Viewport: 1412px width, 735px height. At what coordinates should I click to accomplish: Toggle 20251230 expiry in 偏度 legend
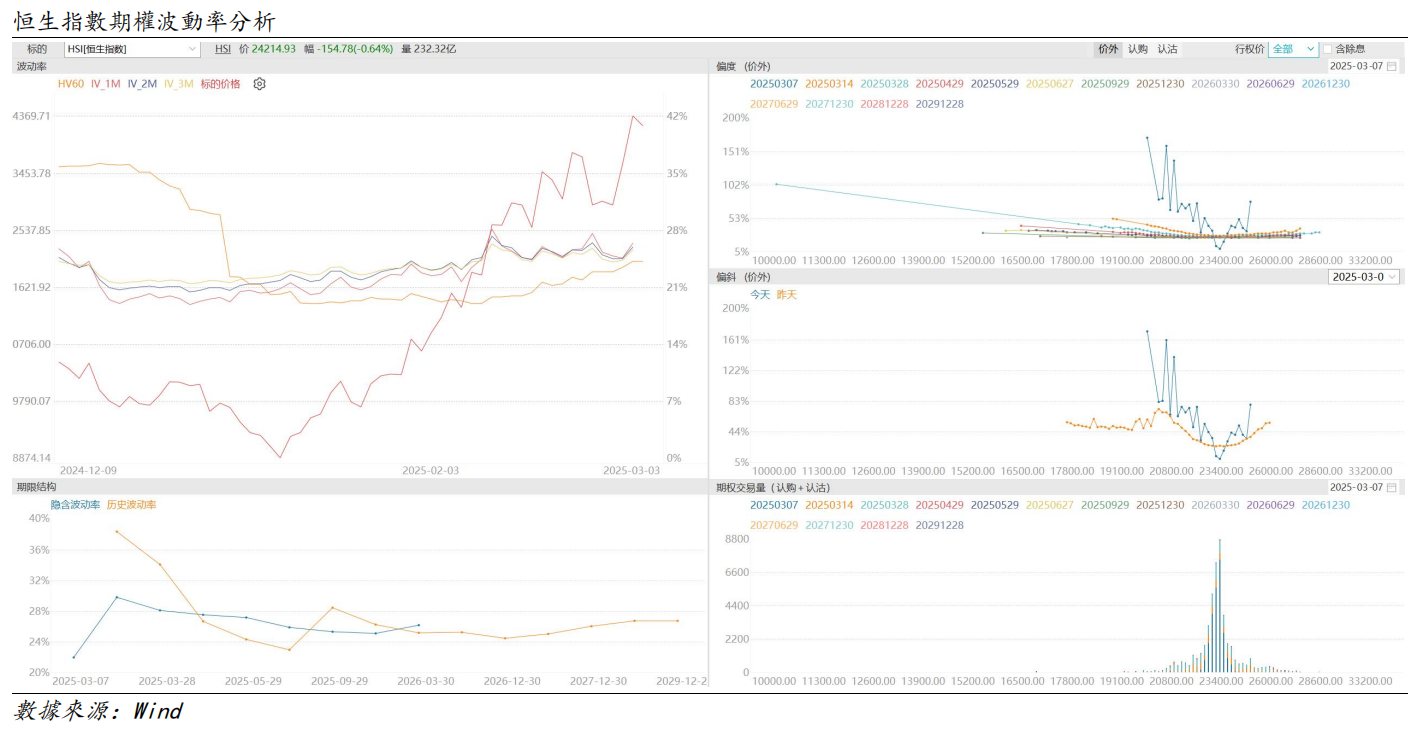[1160, 84]
